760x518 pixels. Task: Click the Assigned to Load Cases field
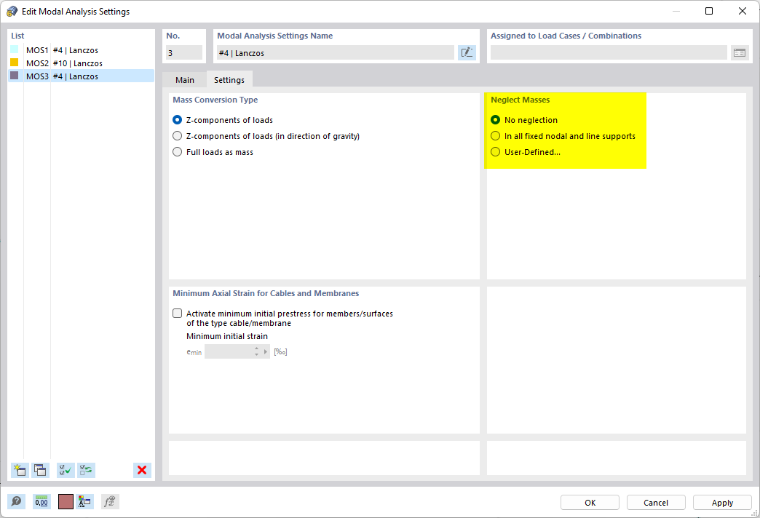coord(609,53)
